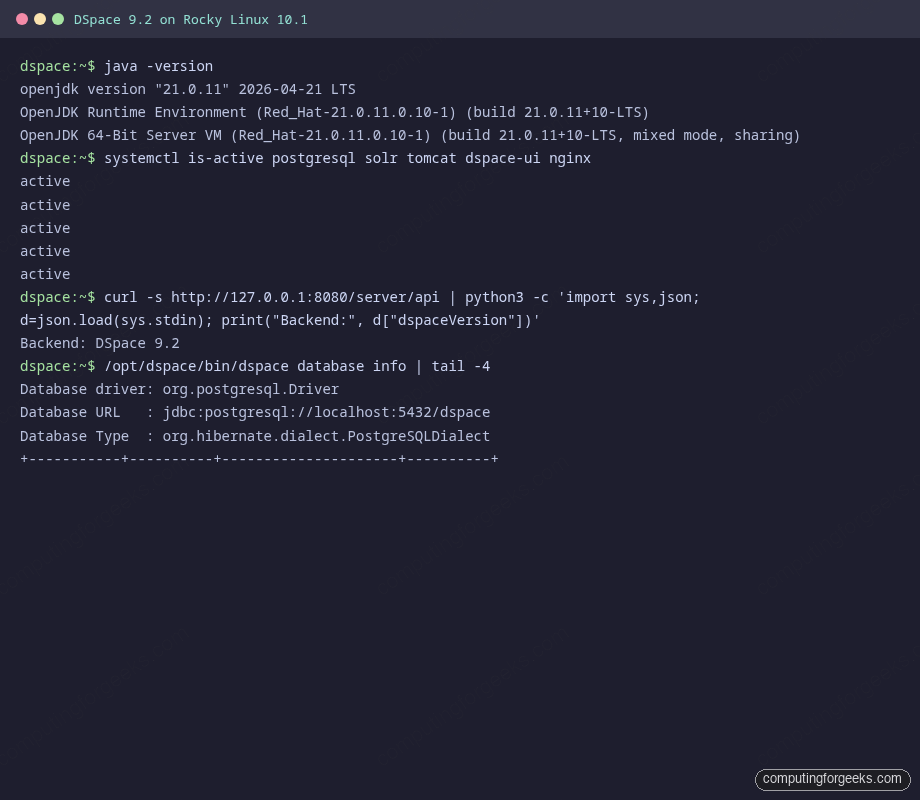Click the 'systemctl is-active postgresql solr tomcat' command
The height and width of the screenshot is (800, 920).
click(347, 158)
